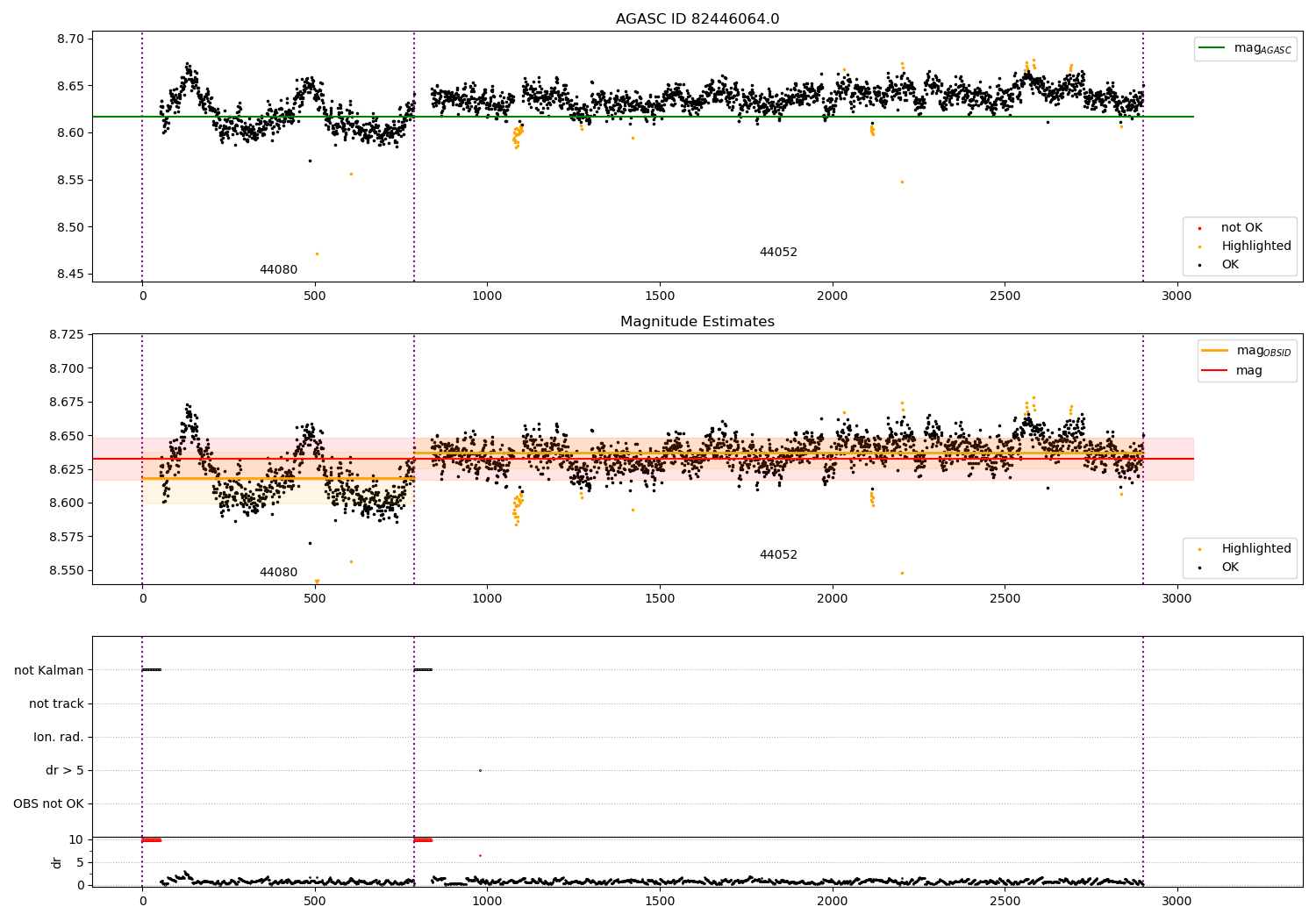The height and width of the screenshot is (921, 1316).
Task: Click the 'Magnitude Estimates' plot title
Action: click(x=697, y=322)
